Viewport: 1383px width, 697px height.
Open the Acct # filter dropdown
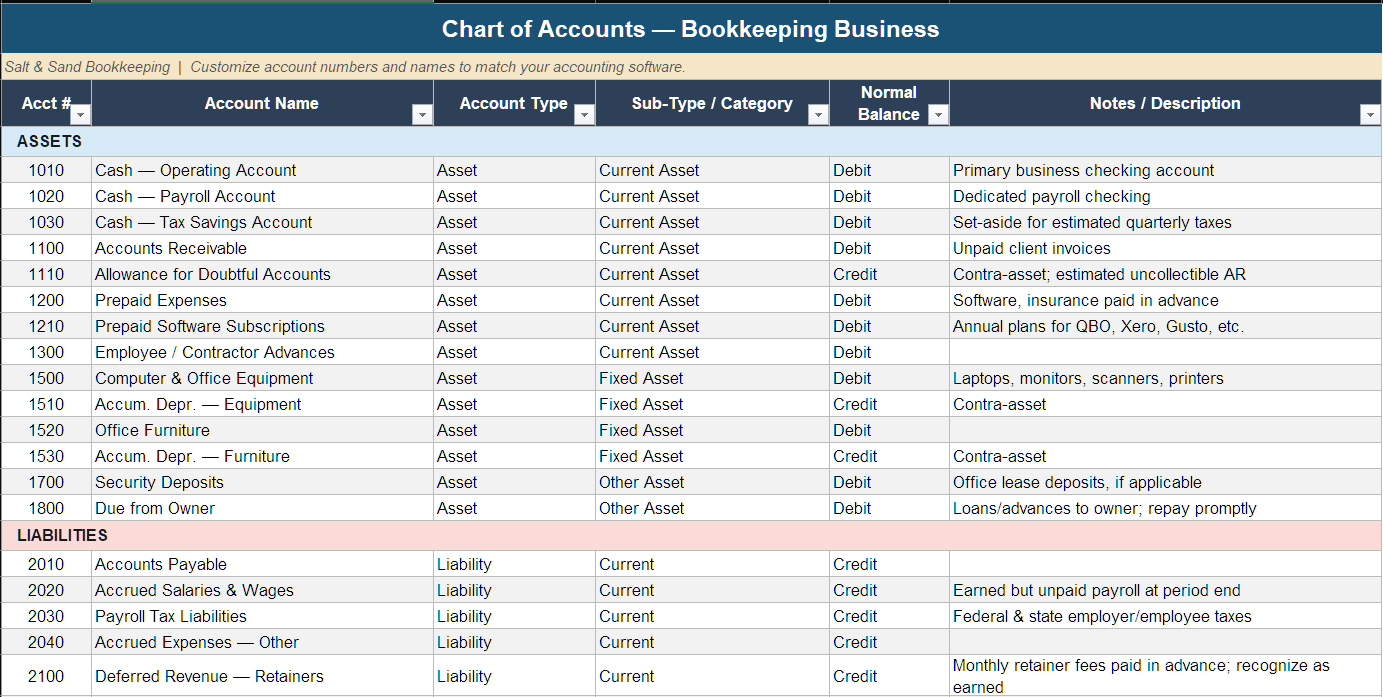click(x=80, y=116)
